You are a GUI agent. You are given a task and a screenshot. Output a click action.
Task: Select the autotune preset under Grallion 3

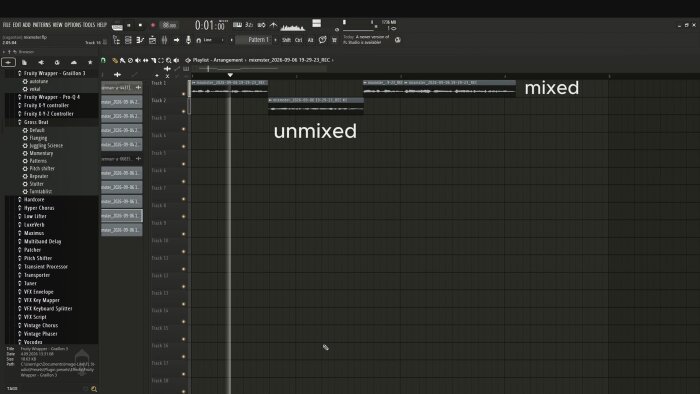tap(38, 82)
